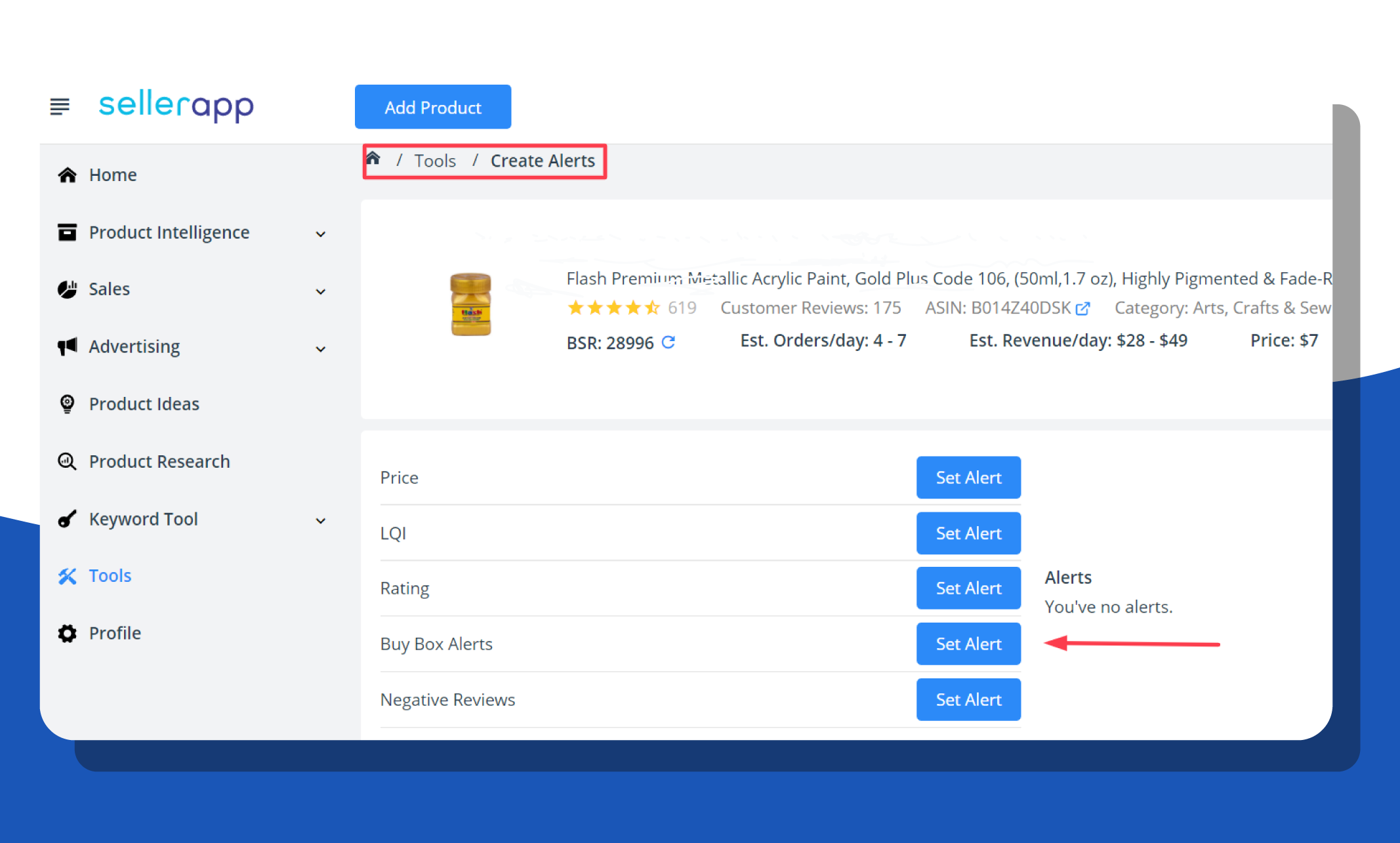This screenshot has height=843, width=1400.
Task: Expand the Sales chevron
Action: click(321, 291)
